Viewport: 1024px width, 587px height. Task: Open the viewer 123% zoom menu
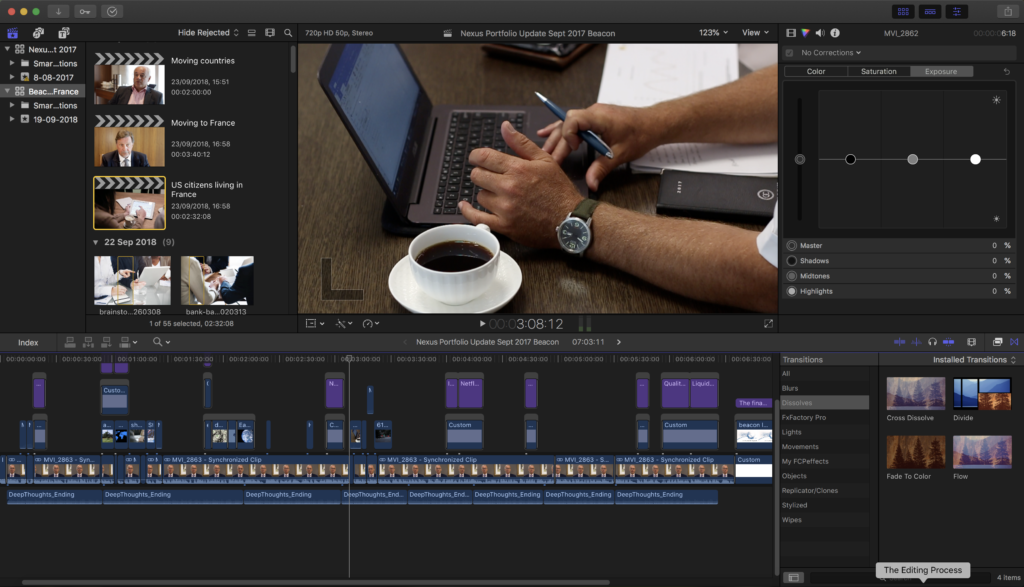coord(712,31)
